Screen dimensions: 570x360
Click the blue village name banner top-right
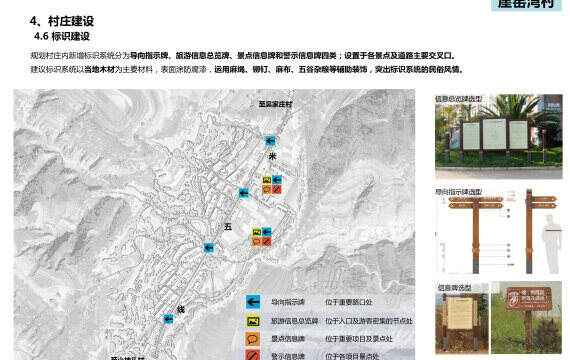526,5
